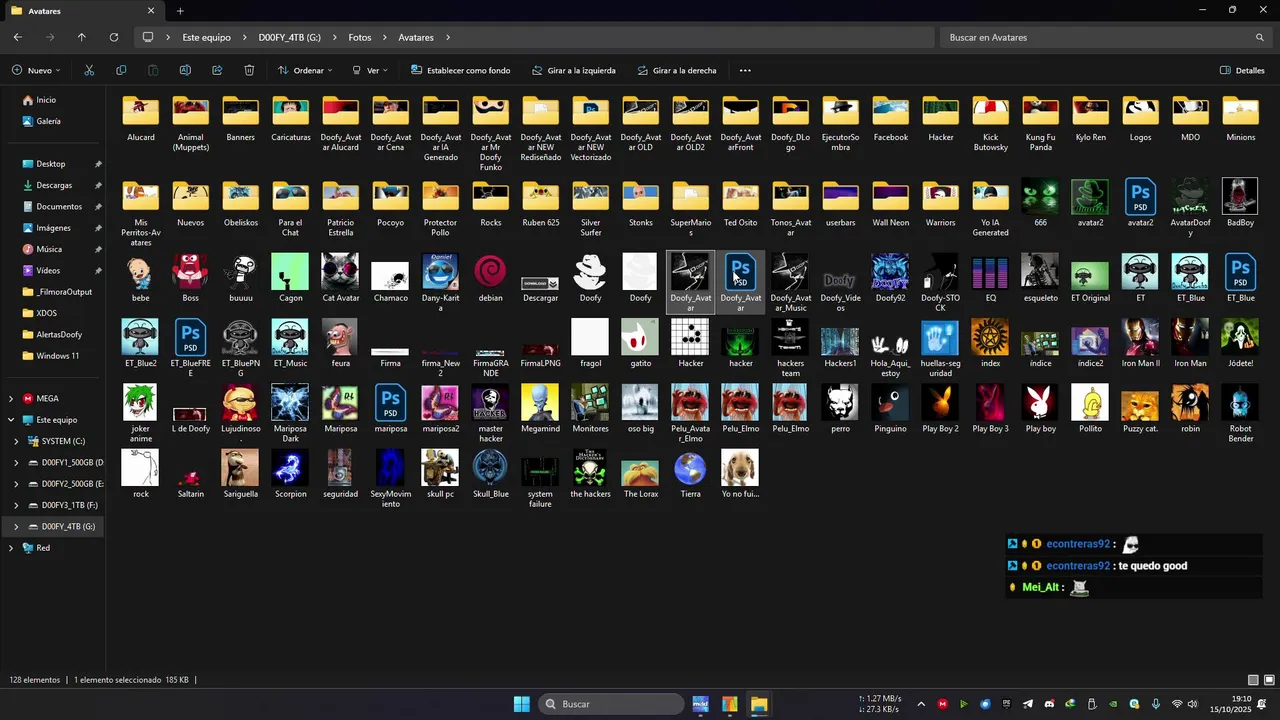The image size is (1280, 720).
Task: Open the Hacker folder
Action: (940, 119)
